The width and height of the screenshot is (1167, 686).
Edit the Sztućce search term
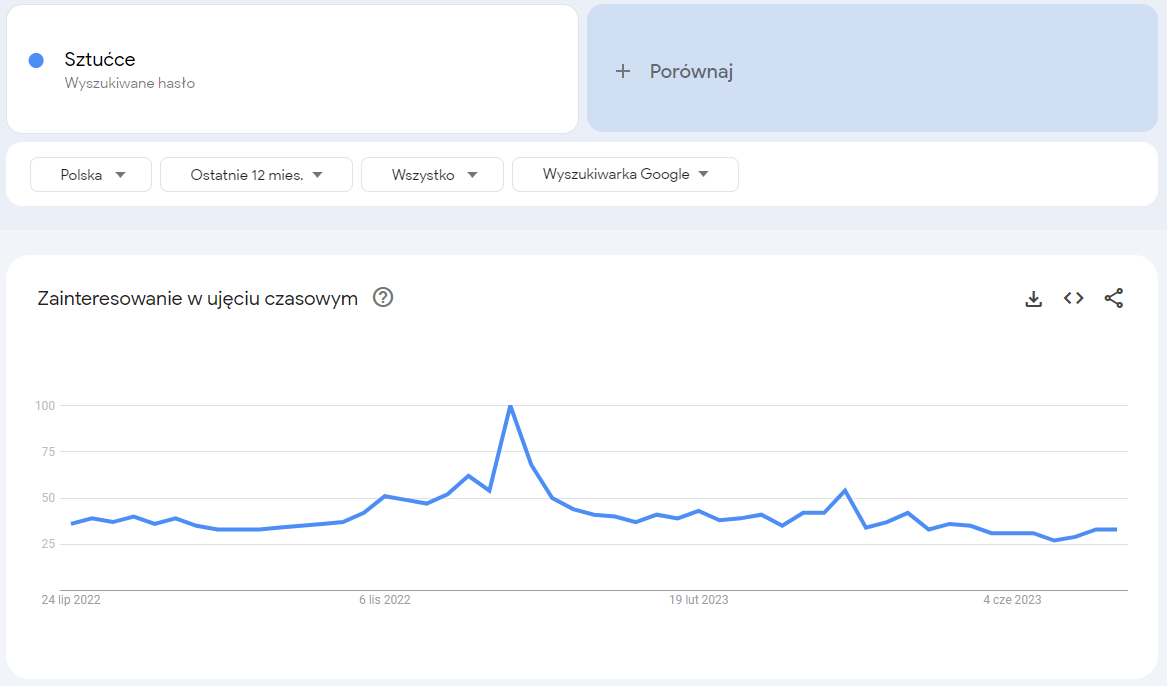point(100,60)
